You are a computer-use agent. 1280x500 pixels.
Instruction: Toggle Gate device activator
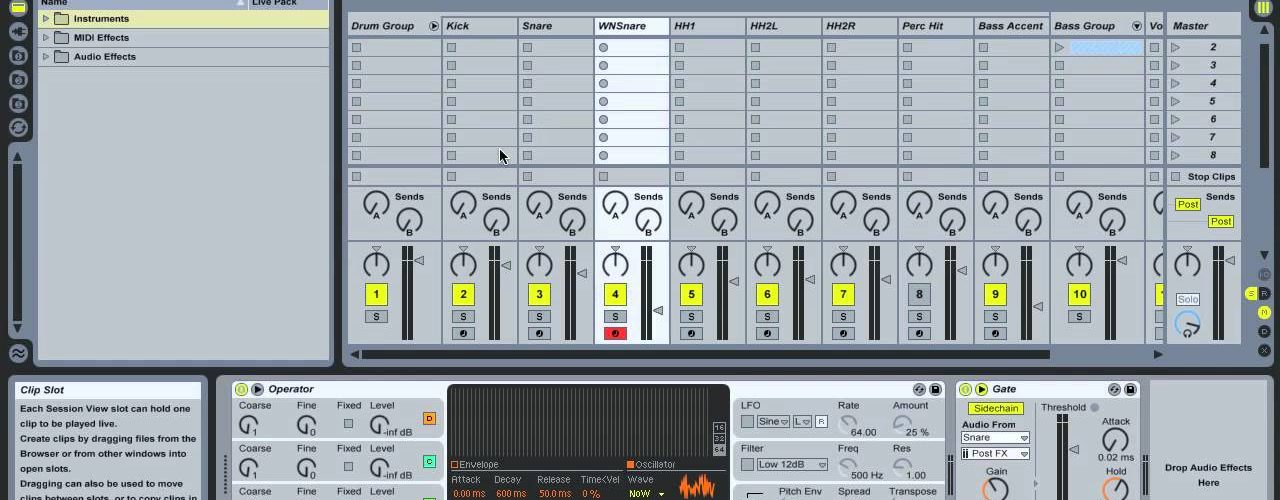(965, 389)
